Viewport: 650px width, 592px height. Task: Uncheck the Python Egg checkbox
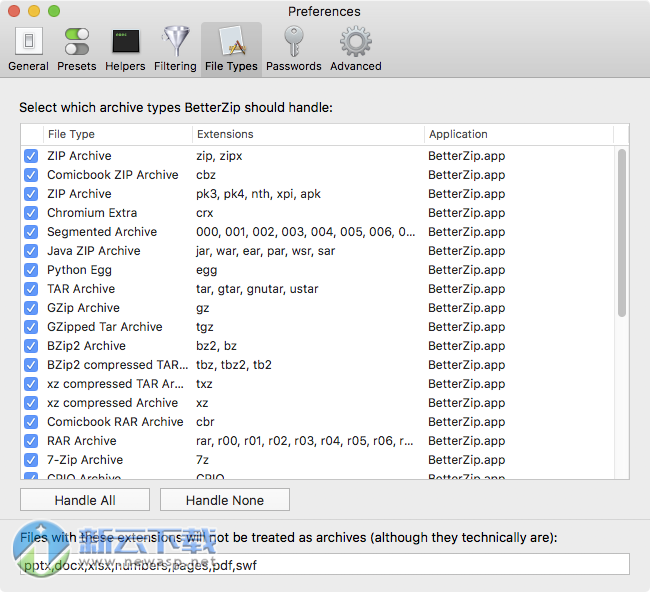tap(31, 270)
